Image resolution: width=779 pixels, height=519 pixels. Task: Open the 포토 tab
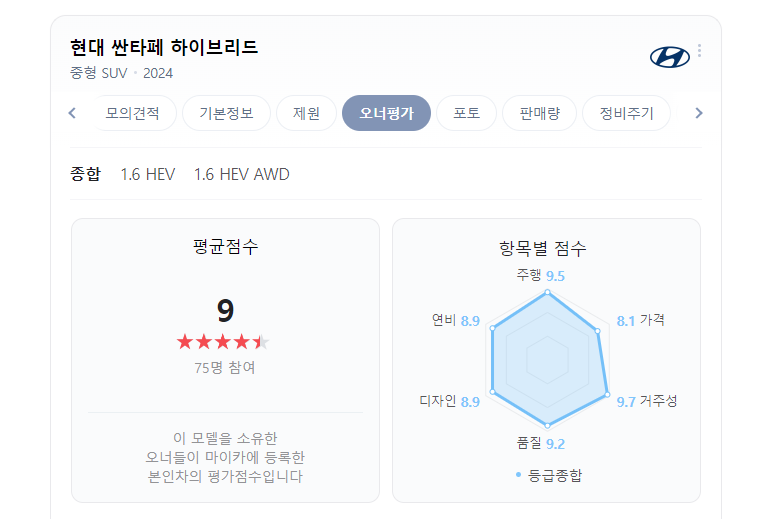[x=466, y=113]
